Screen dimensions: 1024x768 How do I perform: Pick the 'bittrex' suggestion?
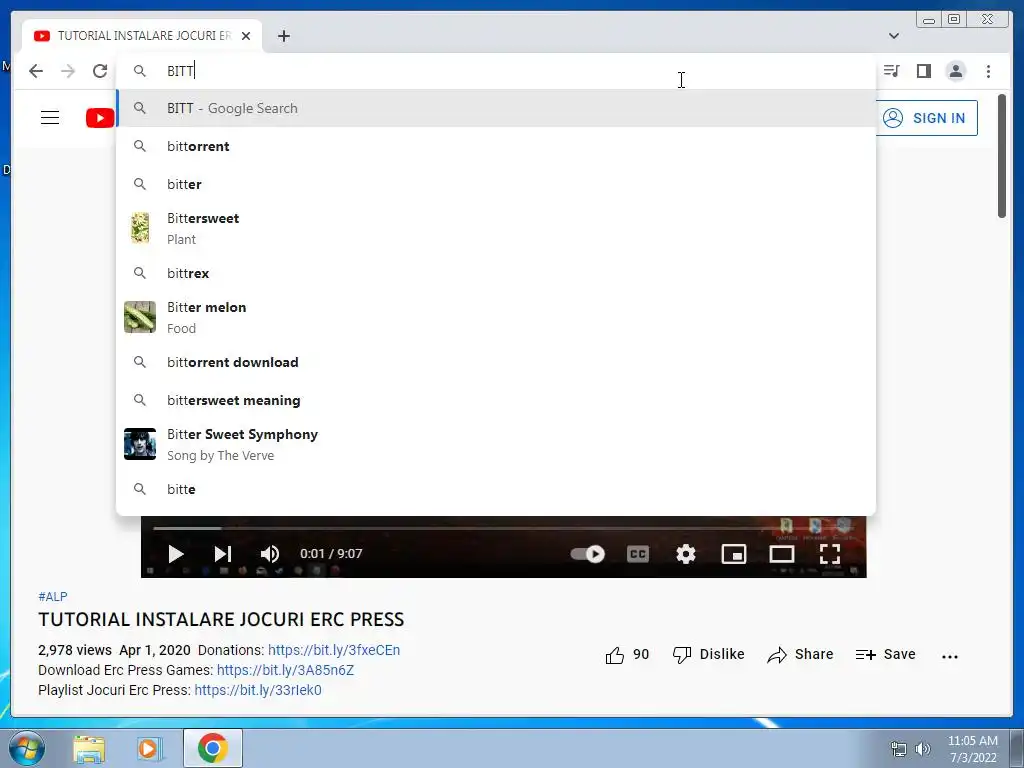coord(496,273)
